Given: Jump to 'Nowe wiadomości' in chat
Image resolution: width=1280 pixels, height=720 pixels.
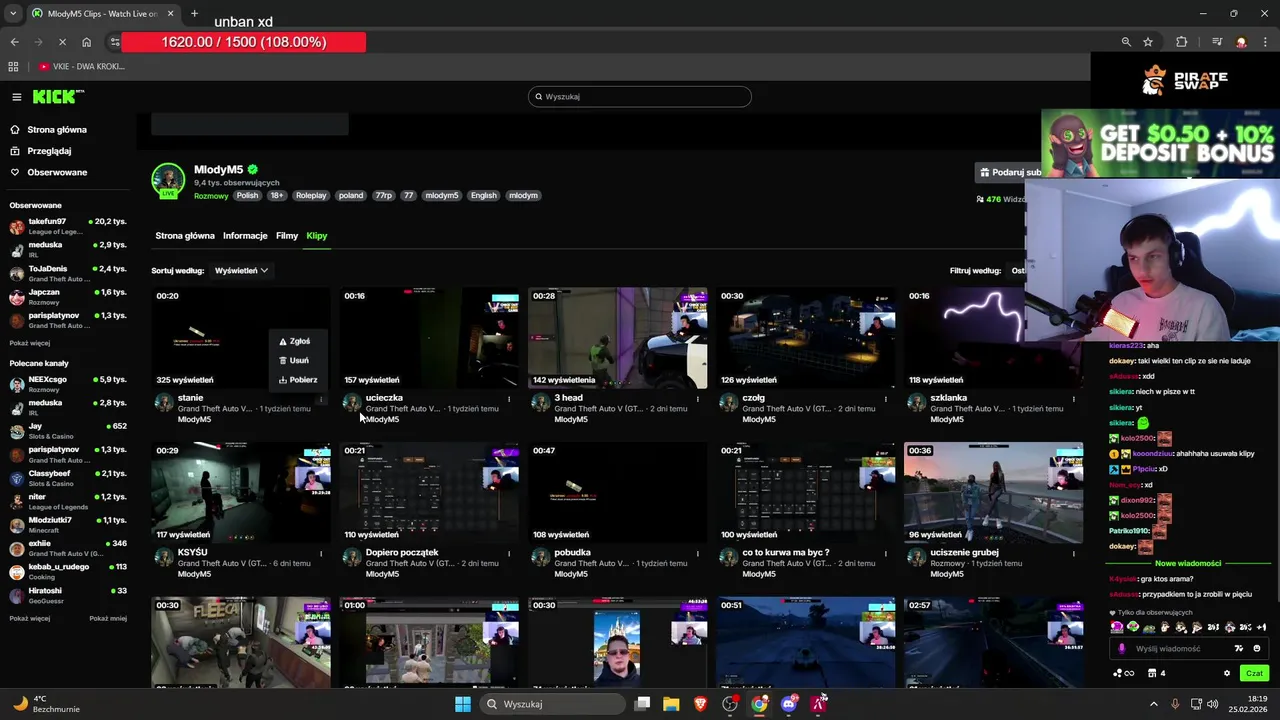Looking at the screenshot, I should coord(1188,563).
